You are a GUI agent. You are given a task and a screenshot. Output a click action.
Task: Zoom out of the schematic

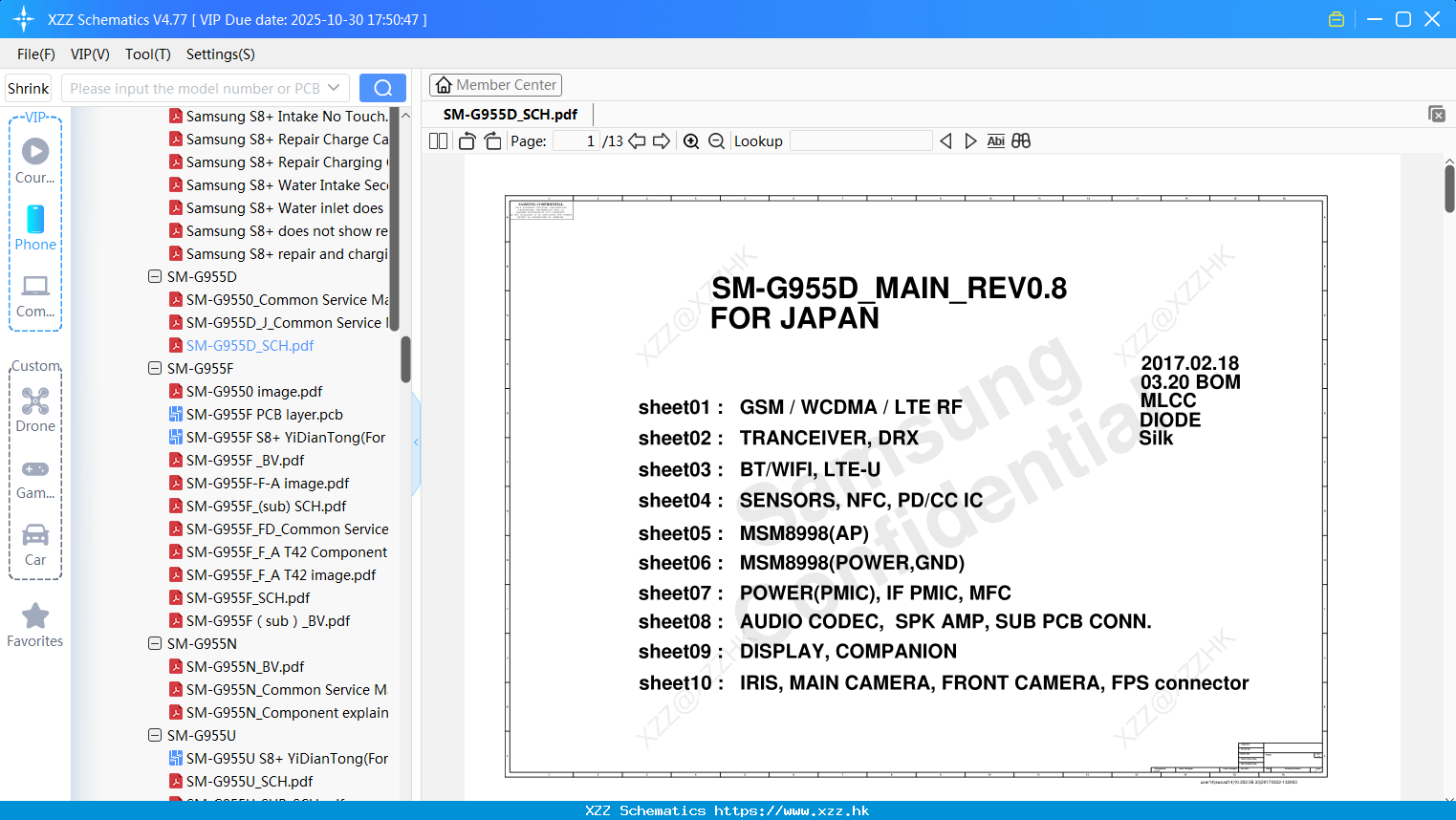point(716,140)
